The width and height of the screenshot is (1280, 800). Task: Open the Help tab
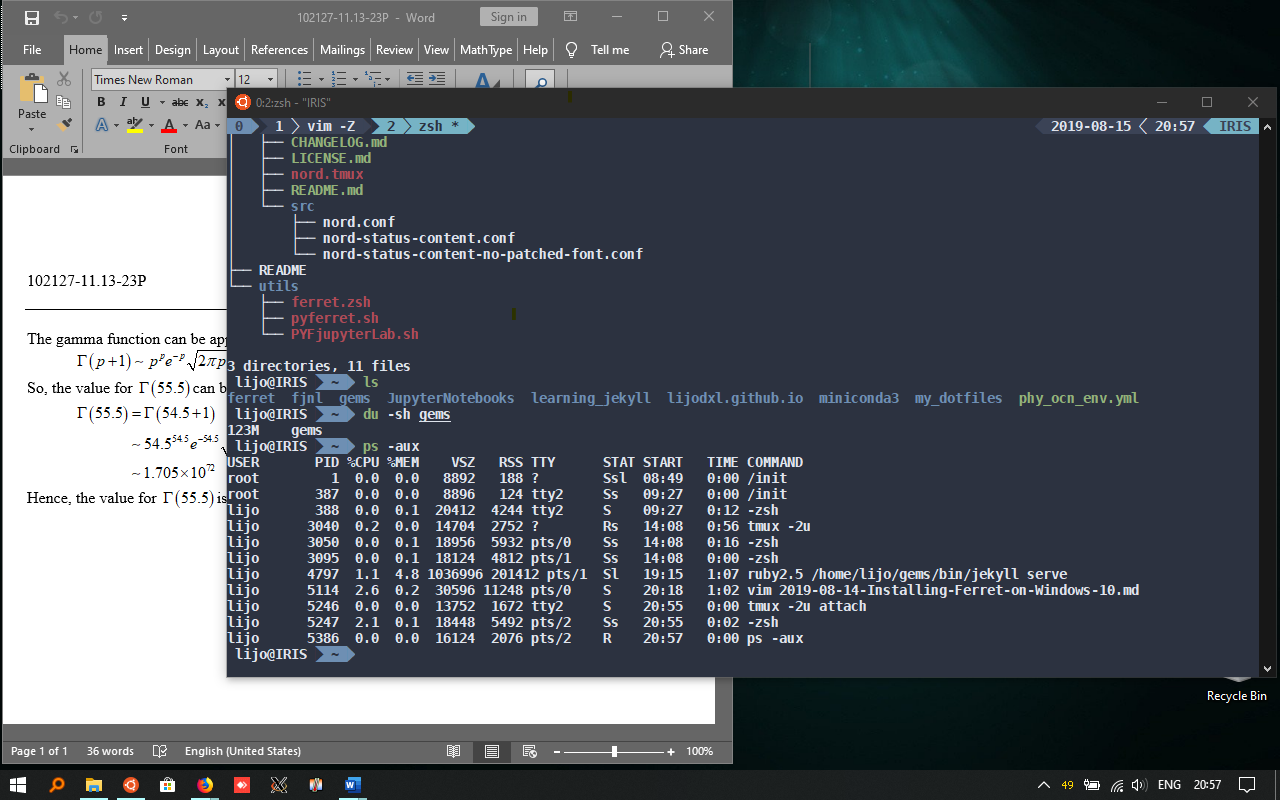[535, 50]
